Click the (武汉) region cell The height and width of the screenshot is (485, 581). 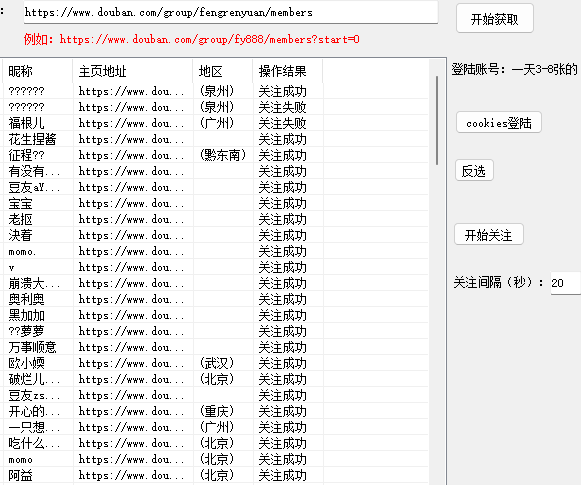[217, 363]
